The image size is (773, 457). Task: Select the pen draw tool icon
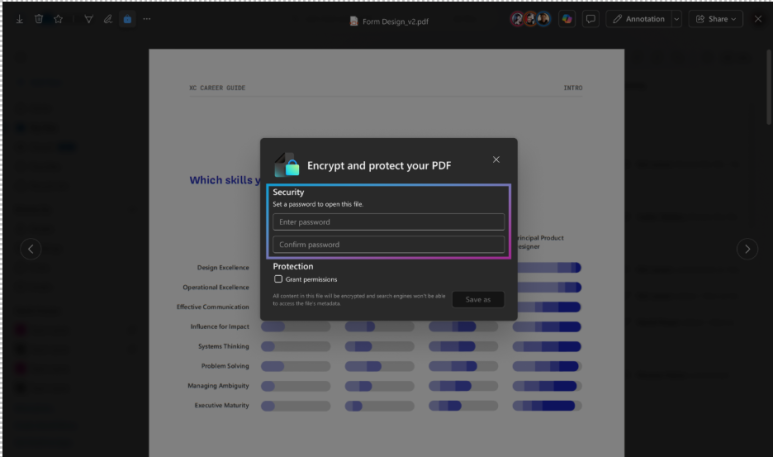point(108,19)
